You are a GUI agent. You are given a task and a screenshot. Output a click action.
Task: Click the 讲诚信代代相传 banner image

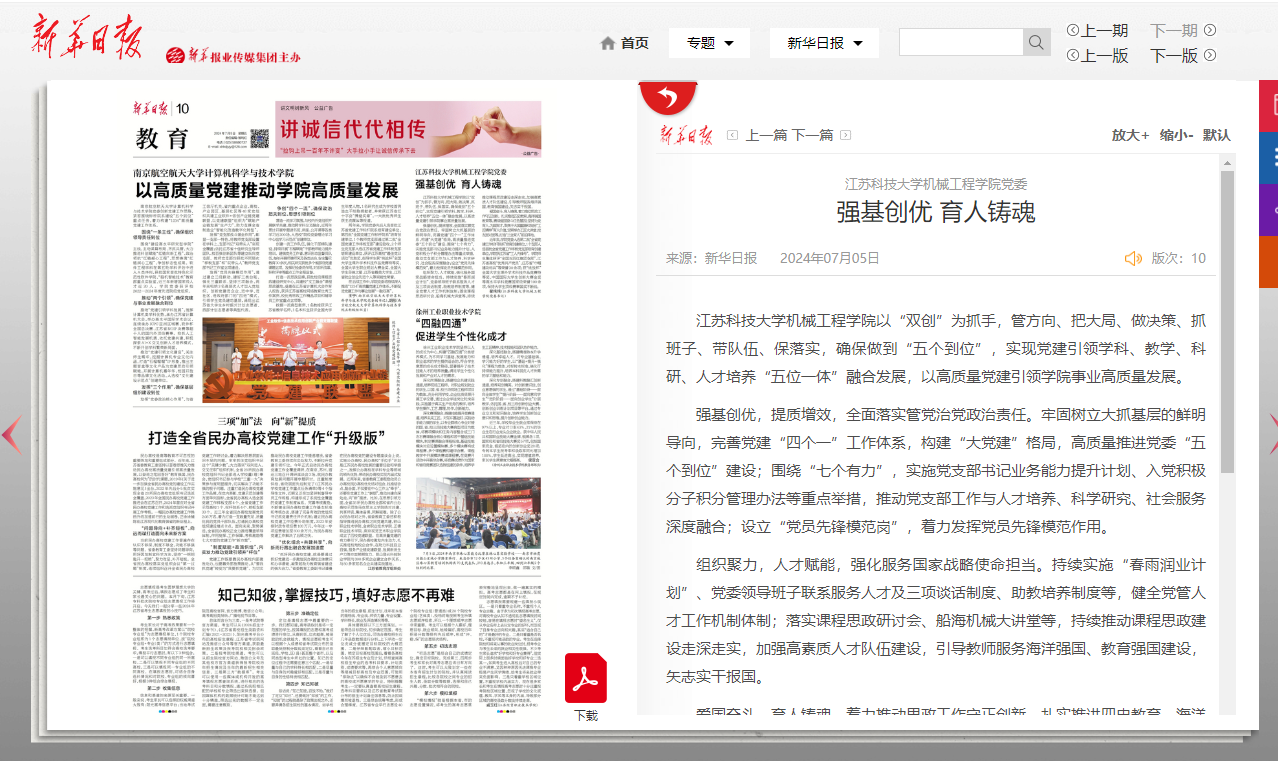point(409,128)
